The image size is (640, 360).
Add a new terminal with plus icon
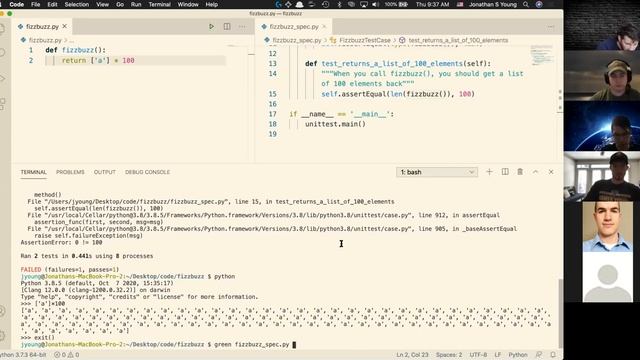pyautogui.click(x=489, y=172)
